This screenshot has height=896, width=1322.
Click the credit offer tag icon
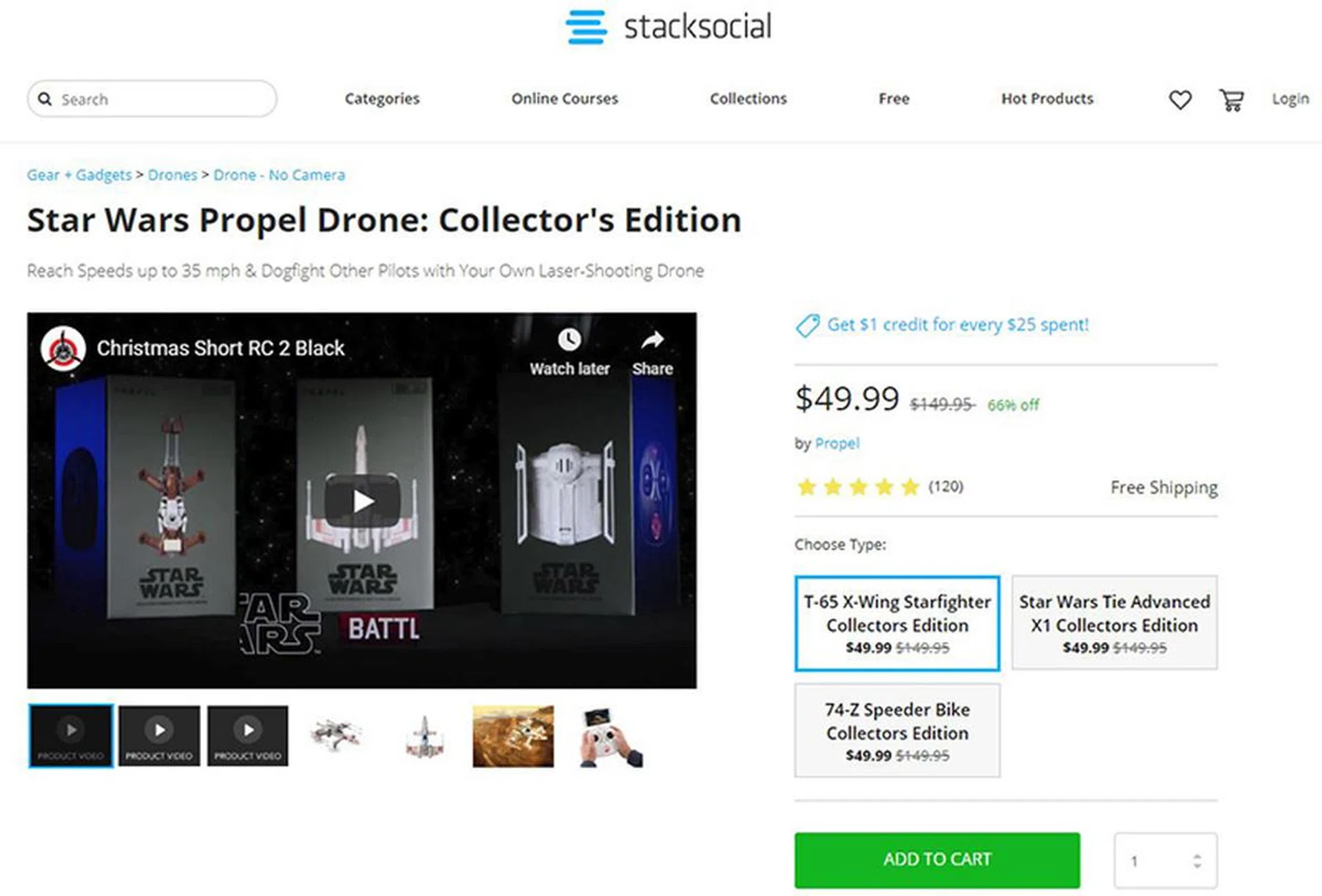tap(808, 325)
